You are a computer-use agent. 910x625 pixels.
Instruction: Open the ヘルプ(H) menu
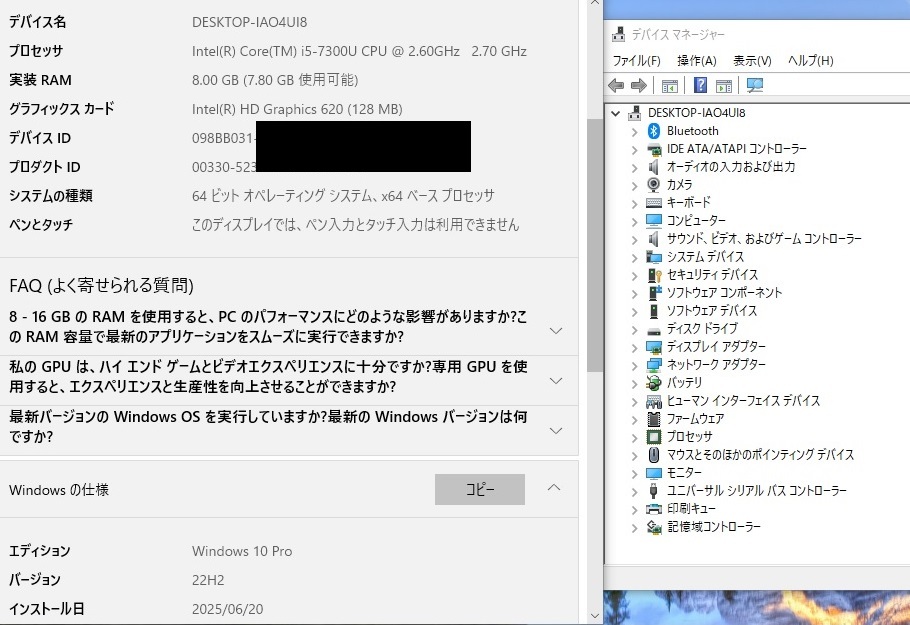811,60
